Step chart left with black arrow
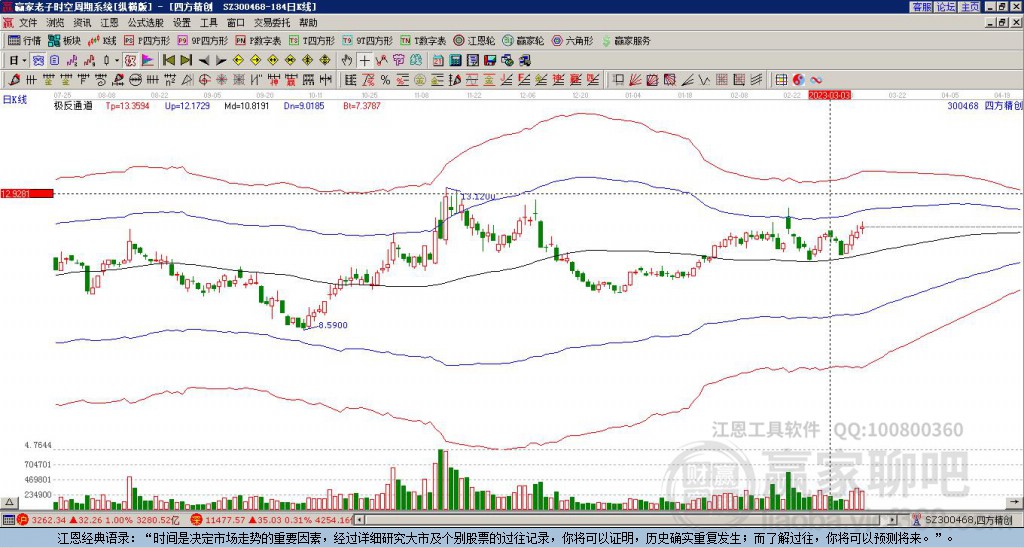 (x=204, y=61)
